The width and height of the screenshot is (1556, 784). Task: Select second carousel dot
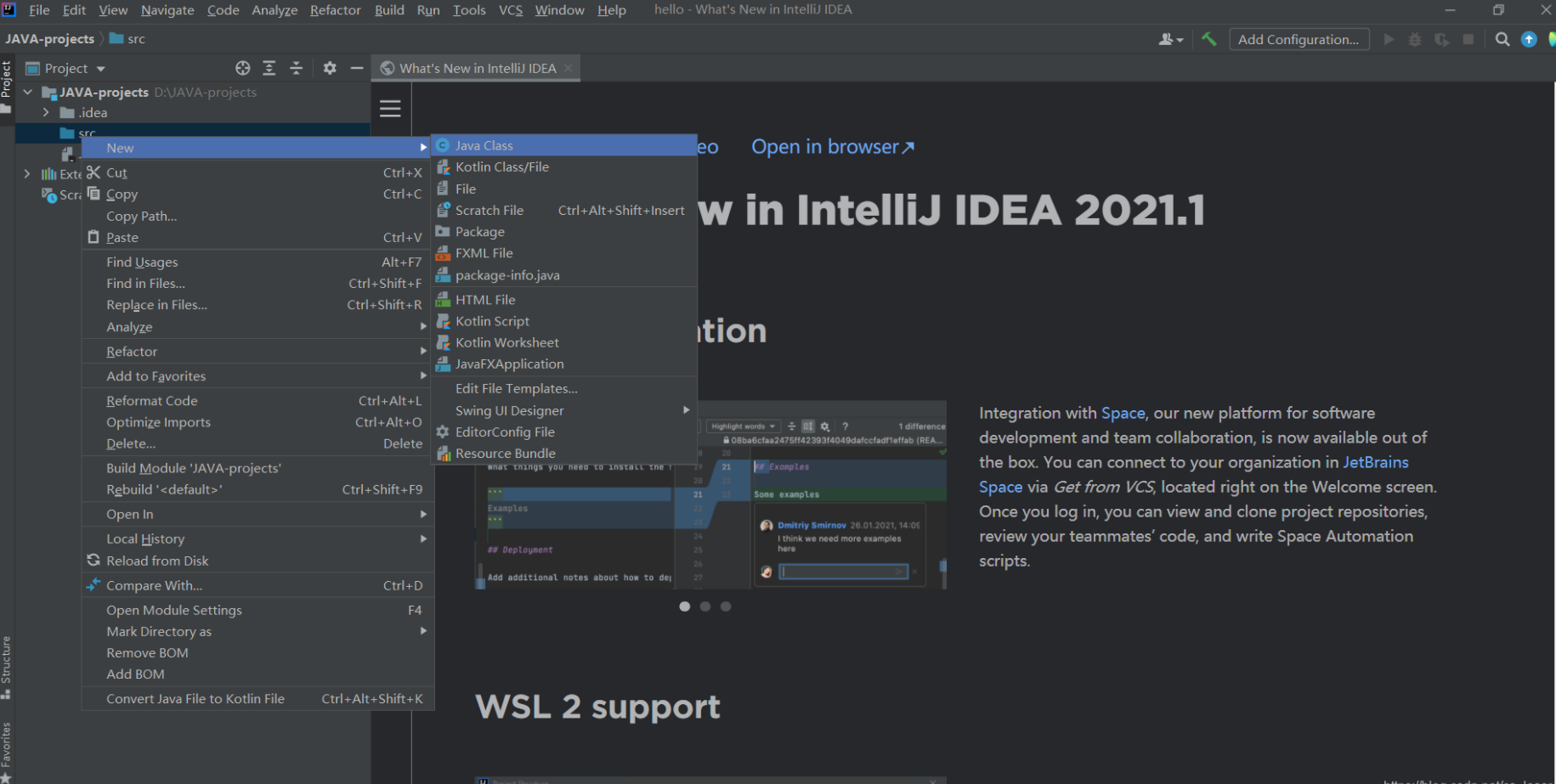pyautogui.click(x=705, y=606)
